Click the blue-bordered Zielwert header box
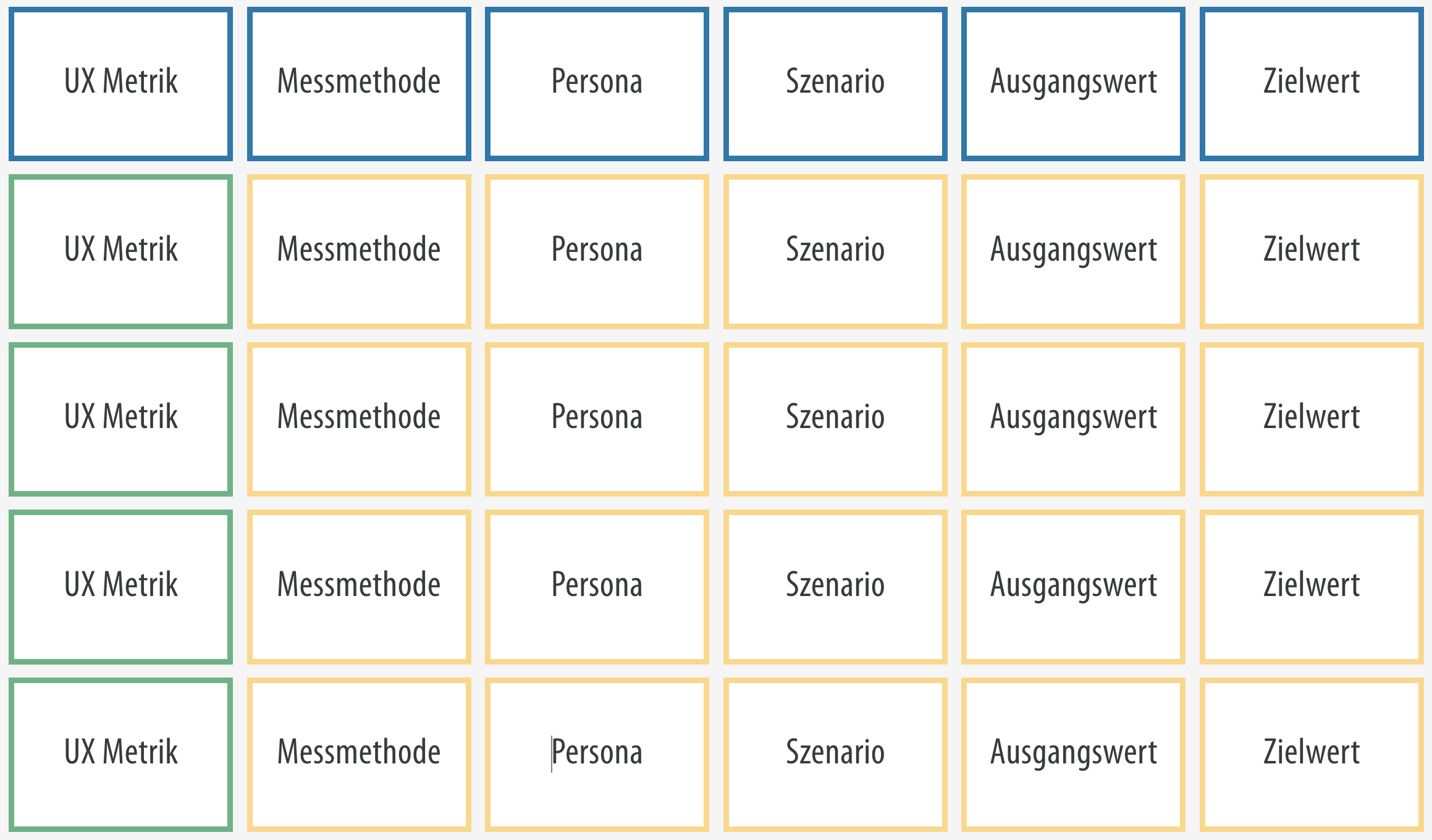The image size is (1432, 840). point(1312,84)
